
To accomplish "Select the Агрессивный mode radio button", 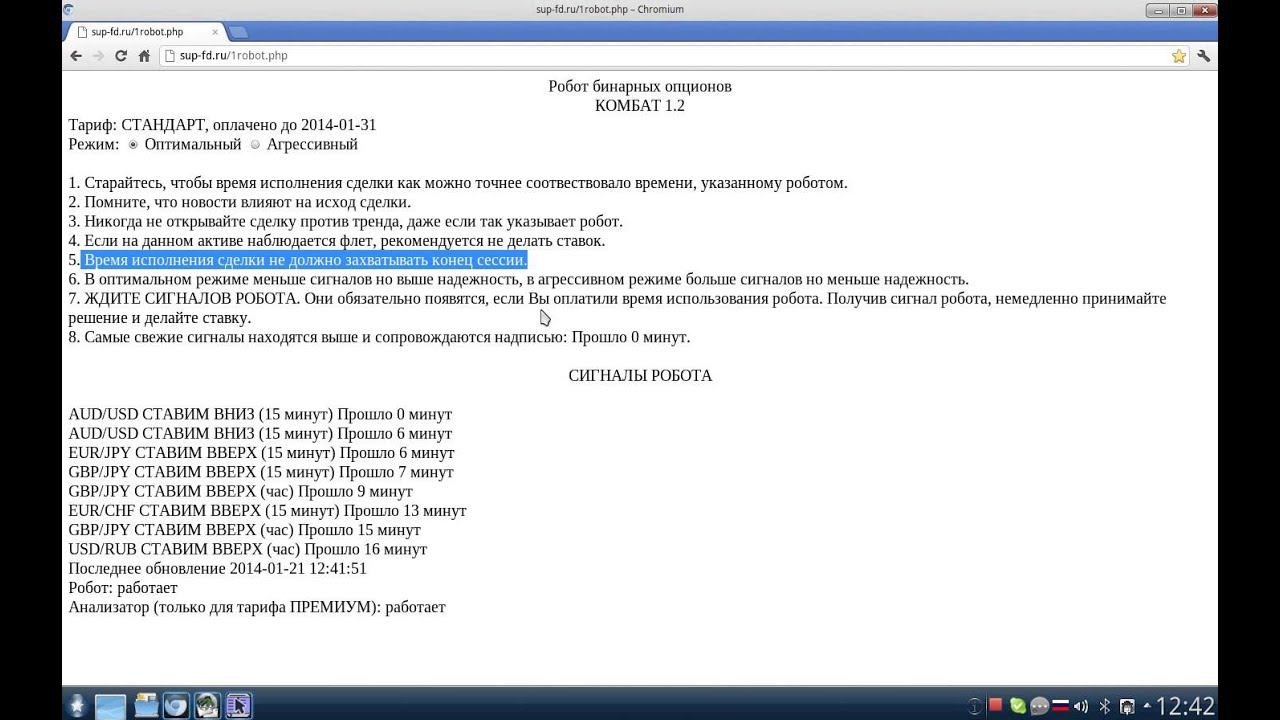I will pos(256,145).
